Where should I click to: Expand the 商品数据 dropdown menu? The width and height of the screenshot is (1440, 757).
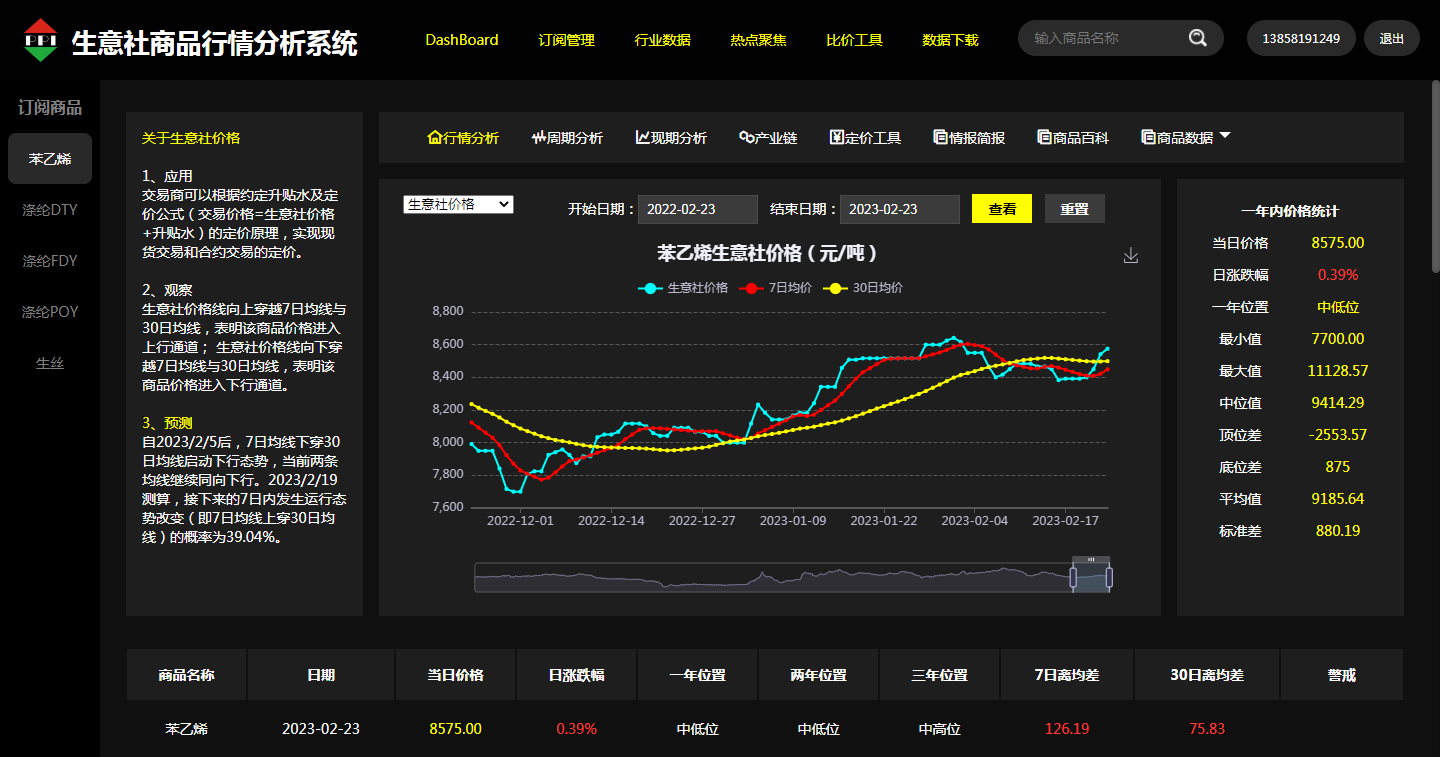click(1225, 137)
